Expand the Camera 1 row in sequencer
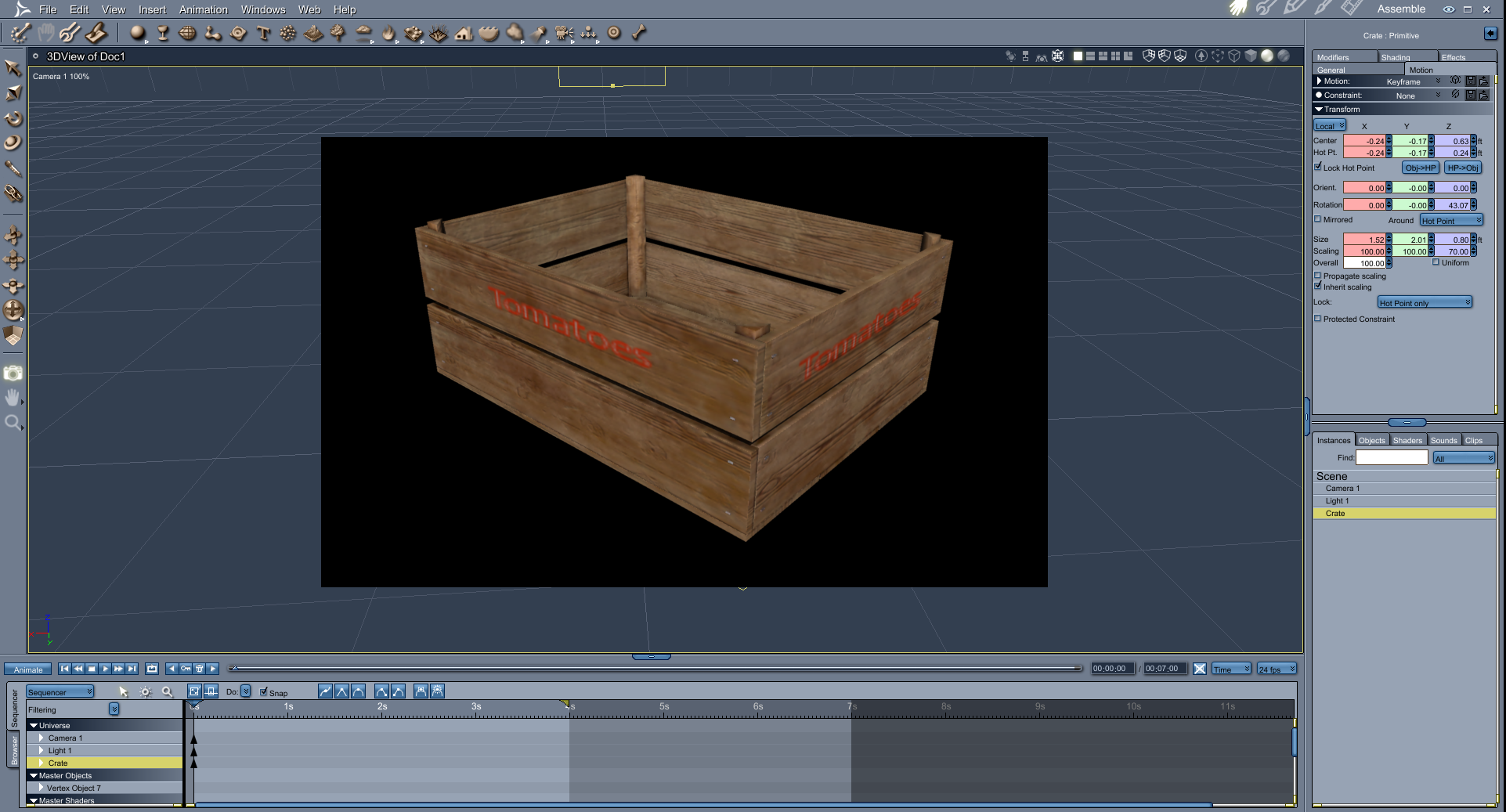 click(x=42, y=738)
